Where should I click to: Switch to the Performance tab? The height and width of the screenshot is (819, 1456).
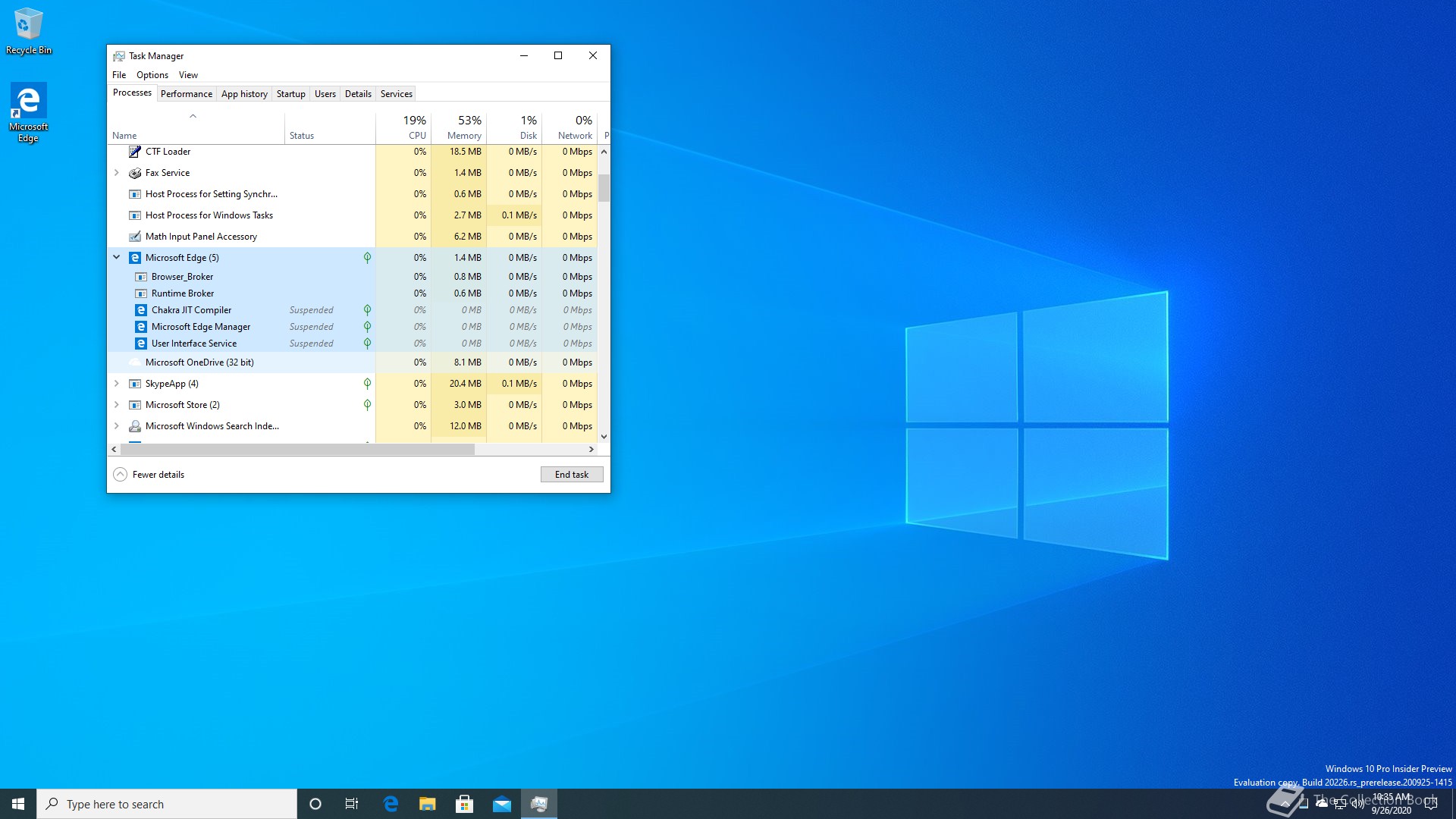[x=187, y=94]
